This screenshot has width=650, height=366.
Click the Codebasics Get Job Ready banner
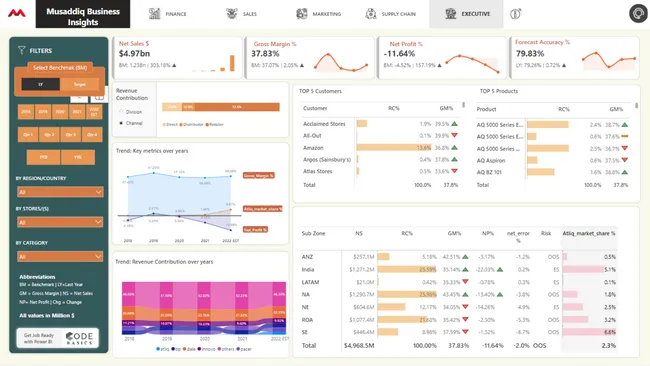(58, 338)
